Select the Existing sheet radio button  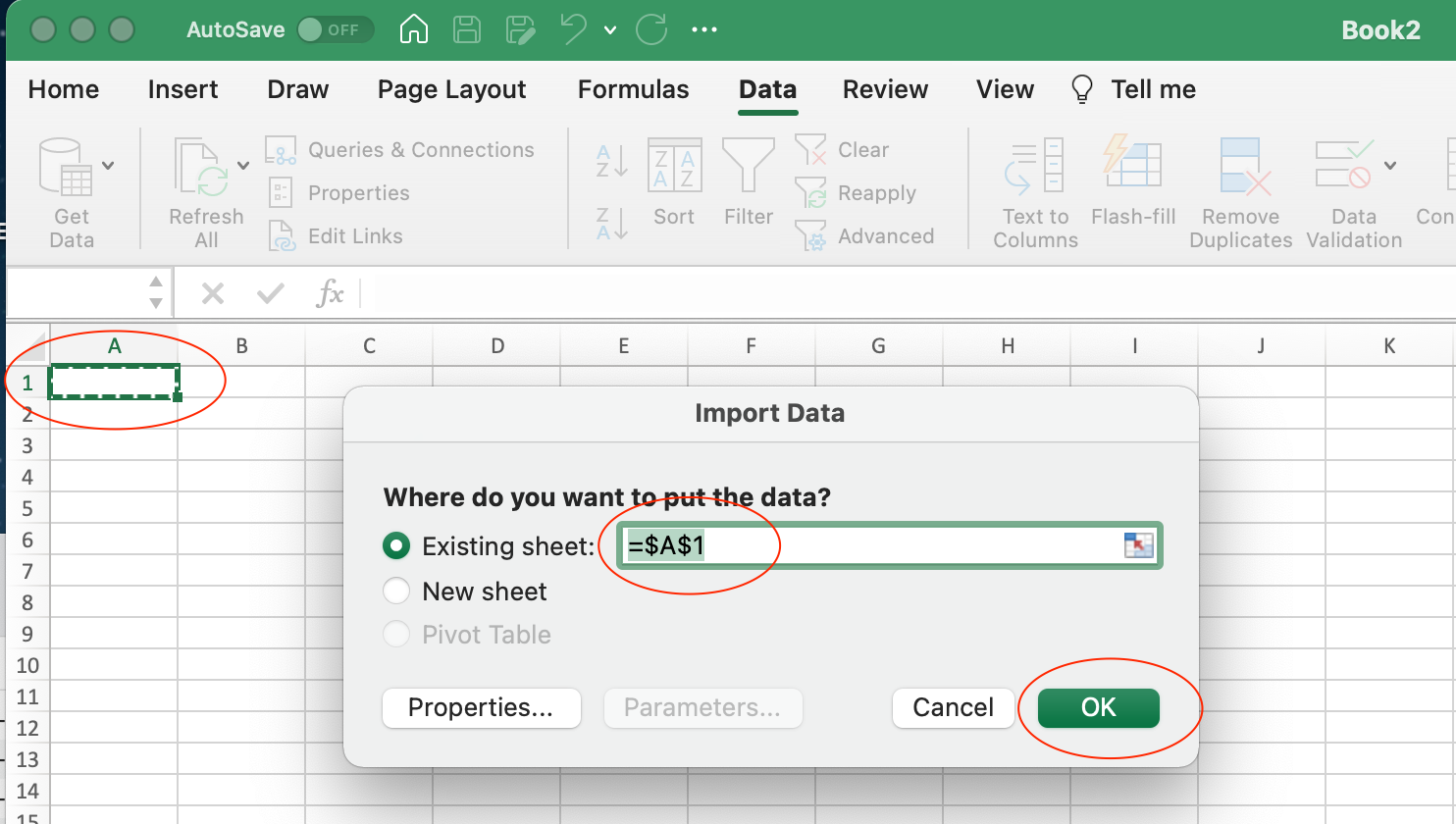(396, 545)
